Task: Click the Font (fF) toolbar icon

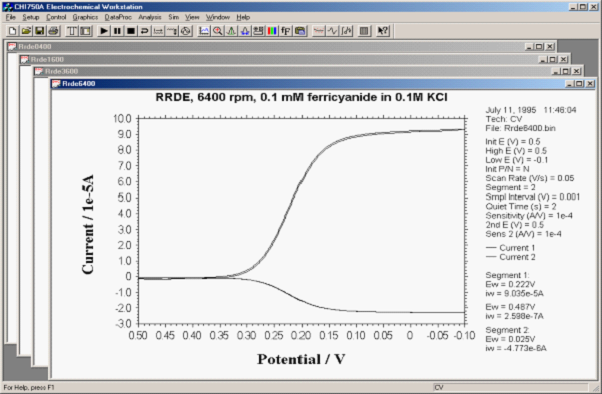Action: (x=286, y=31)
